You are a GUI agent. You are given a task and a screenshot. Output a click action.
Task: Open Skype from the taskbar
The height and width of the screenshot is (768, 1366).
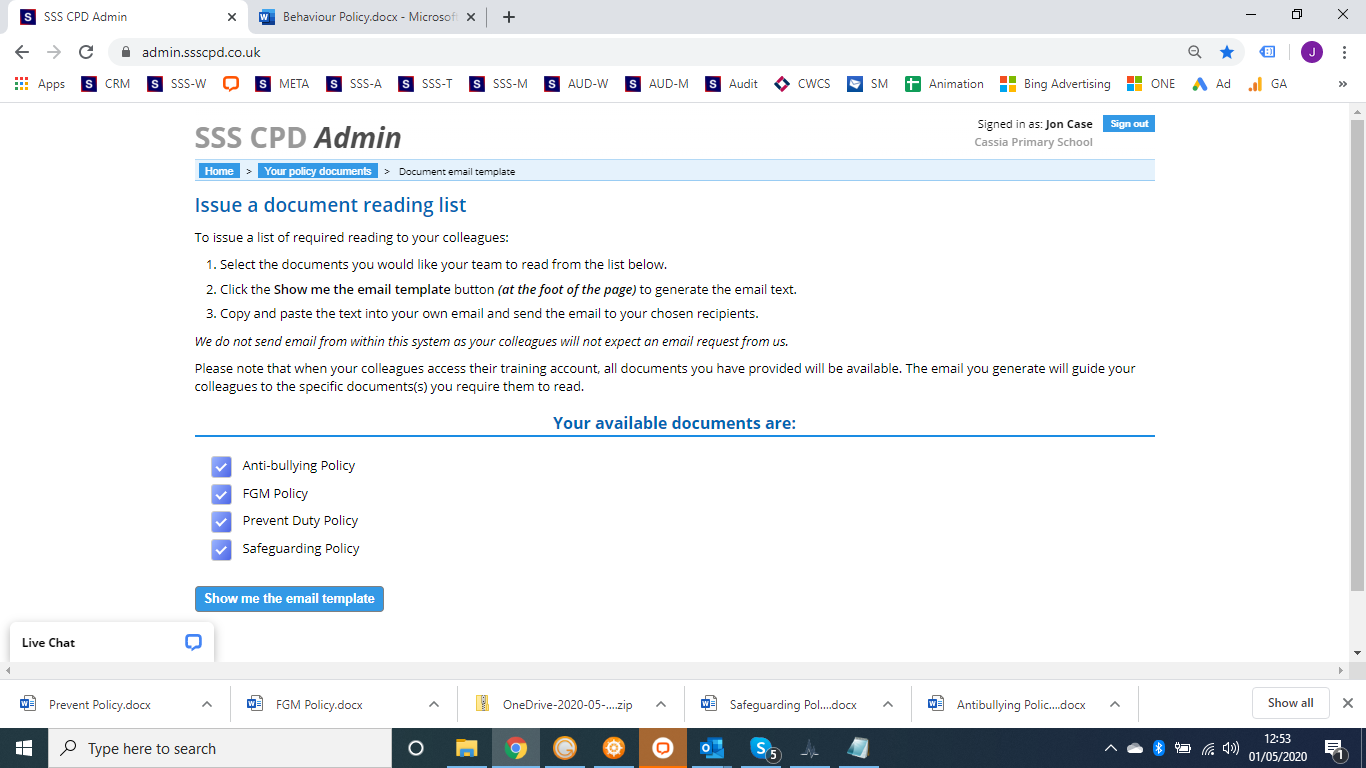tap(762, 748)
